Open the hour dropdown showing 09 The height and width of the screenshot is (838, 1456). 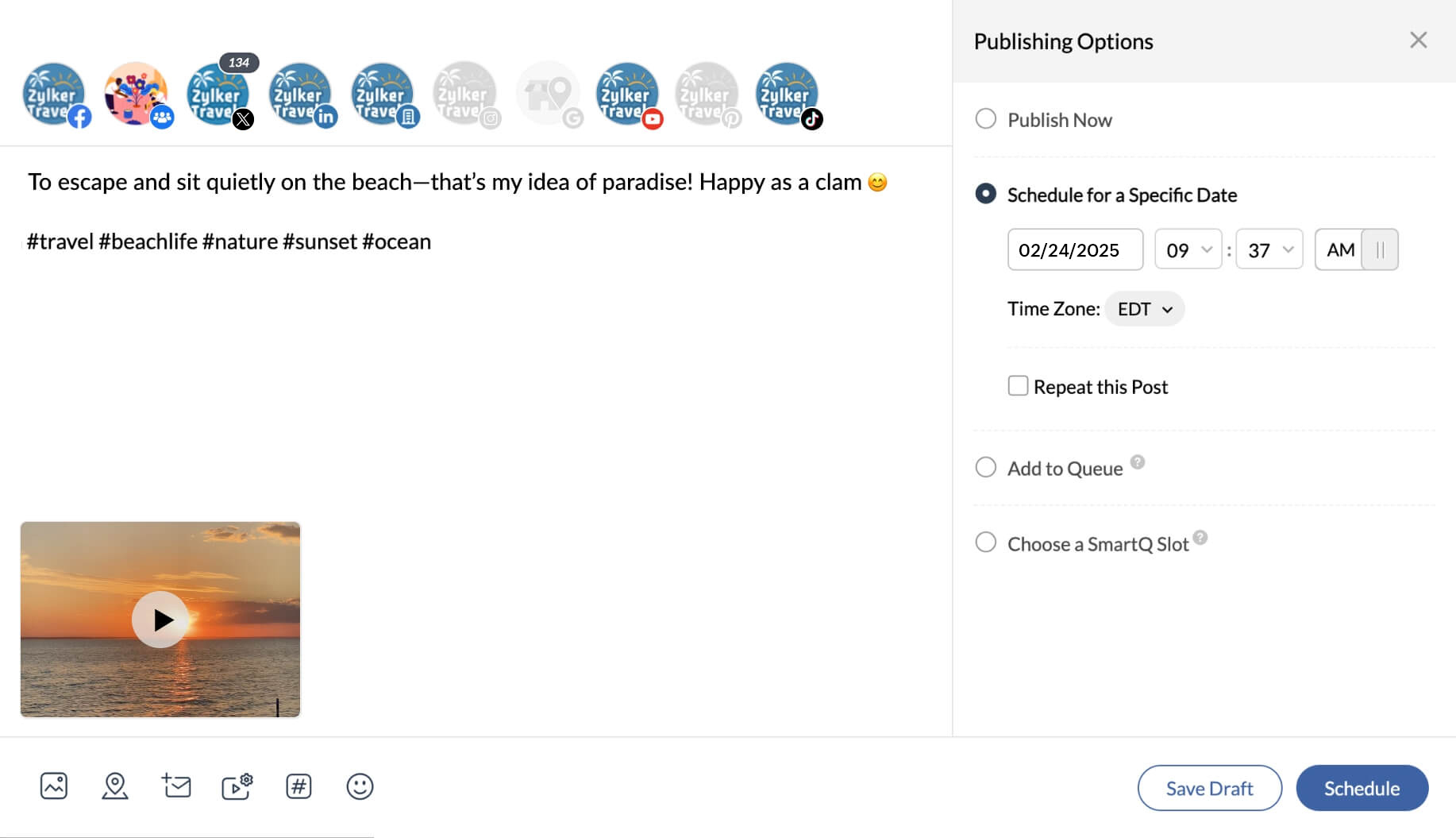click(x=1188, y=250)
